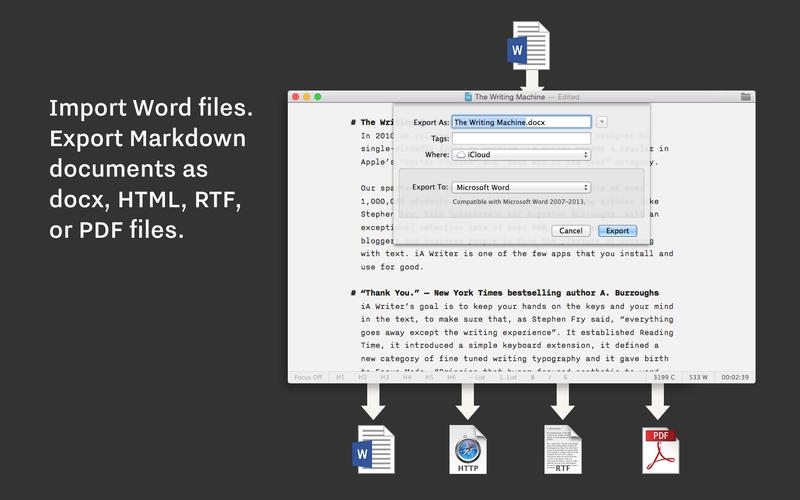Apply H3 heading from status bar

[x=385, y=377]
